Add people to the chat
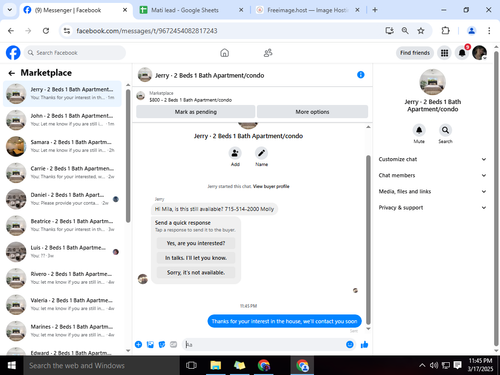 [x=235, y=153]
